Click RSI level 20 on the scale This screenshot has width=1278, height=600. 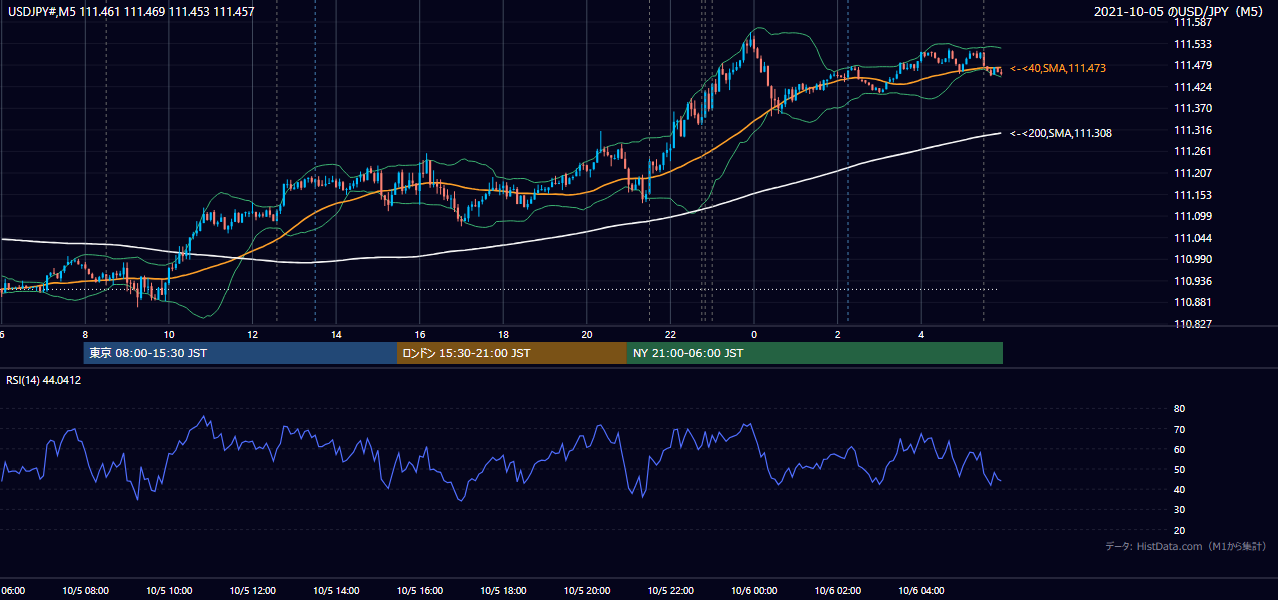pyautogui.click(x=1179, y=530)
